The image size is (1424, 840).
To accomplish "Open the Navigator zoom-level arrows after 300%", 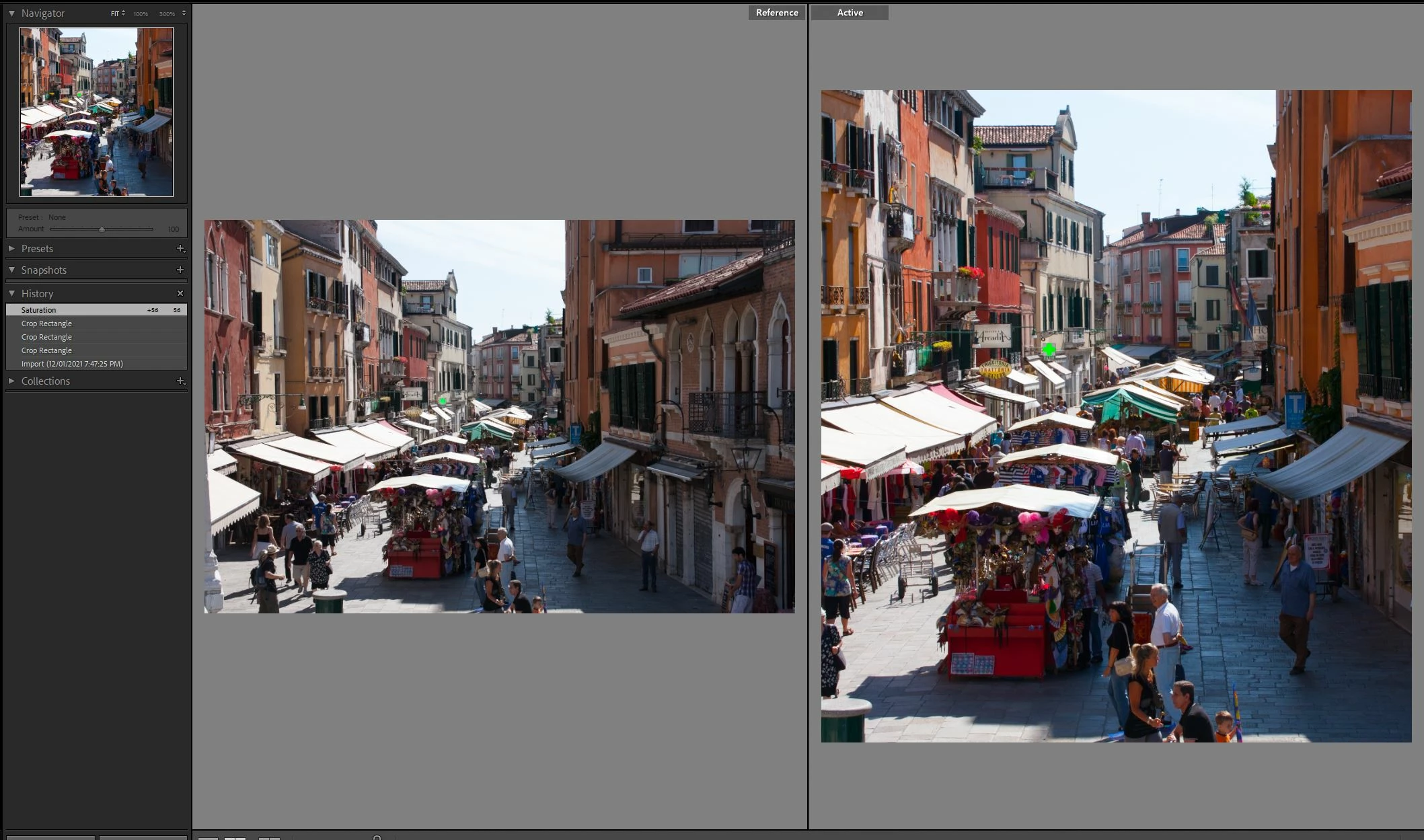I will pyautogui.click(x=184, y=13).
